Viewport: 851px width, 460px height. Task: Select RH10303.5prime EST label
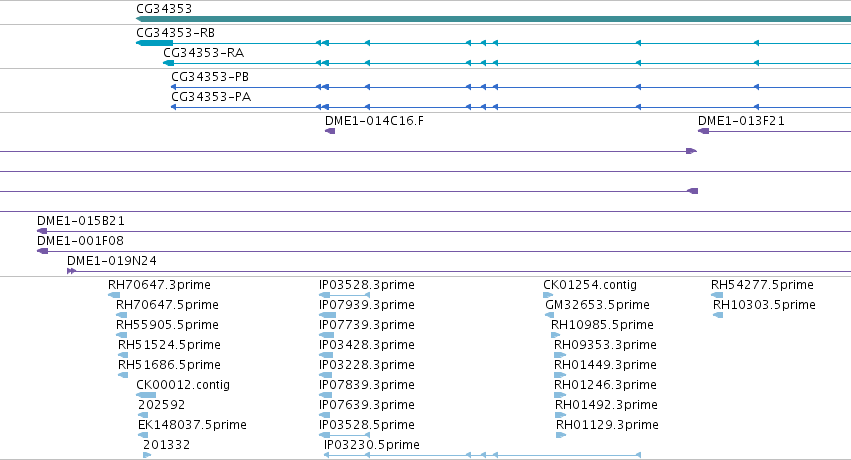pos(764,305)
